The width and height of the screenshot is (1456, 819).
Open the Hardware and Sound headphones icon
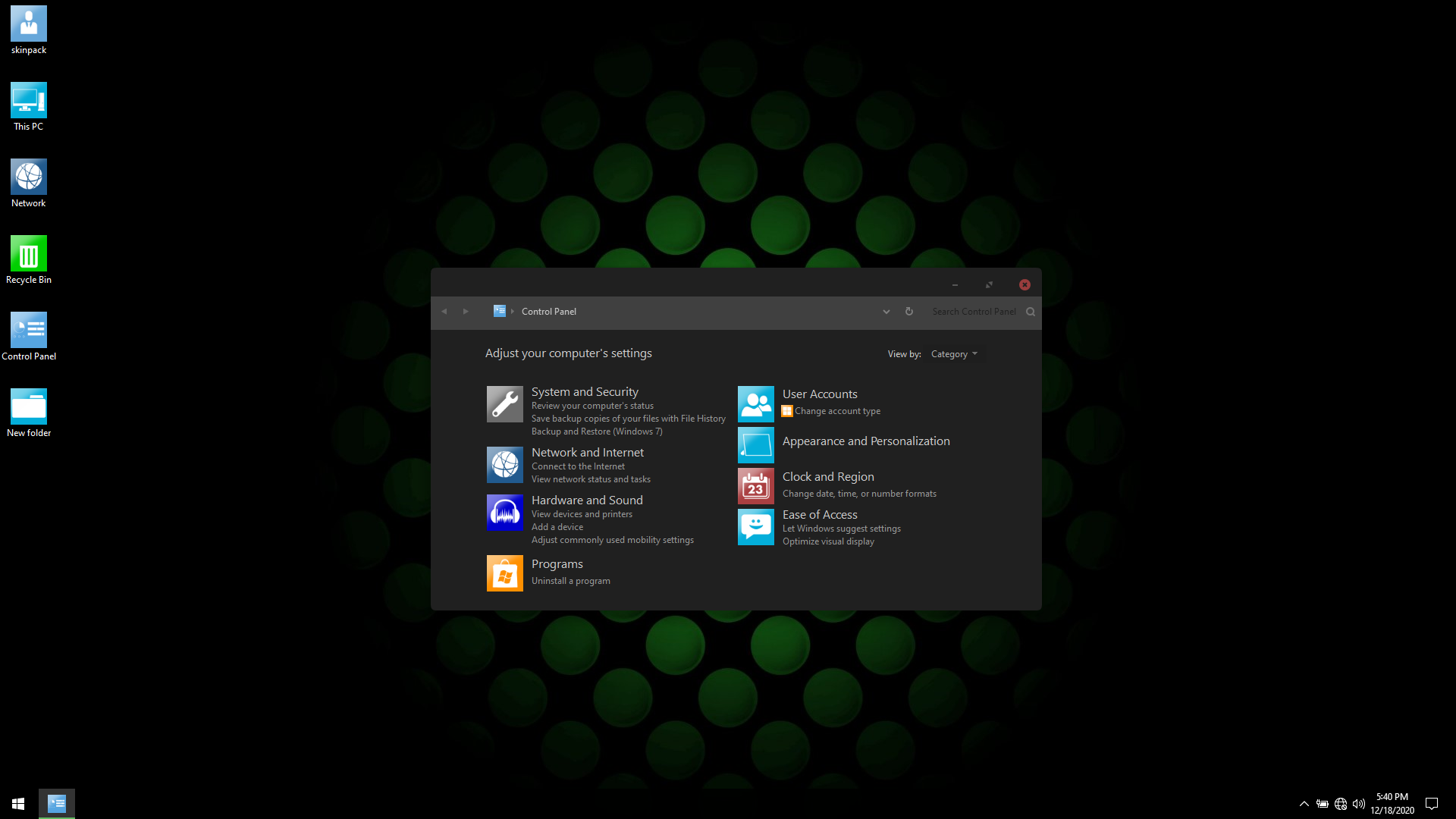click(x=504, y=513)
